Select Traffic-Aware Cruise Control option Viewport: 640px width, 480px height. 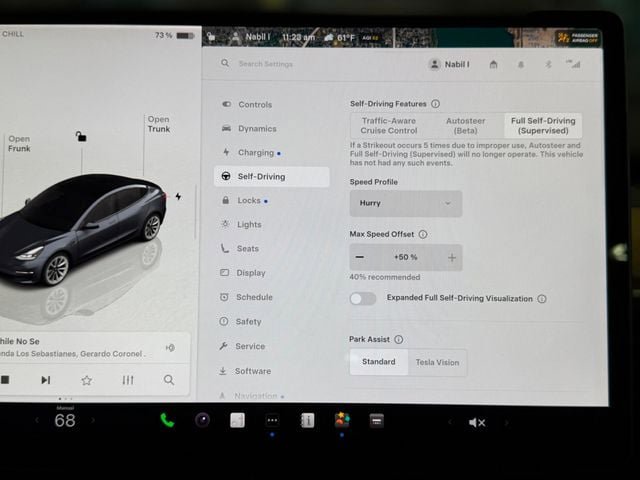(389, 126)
